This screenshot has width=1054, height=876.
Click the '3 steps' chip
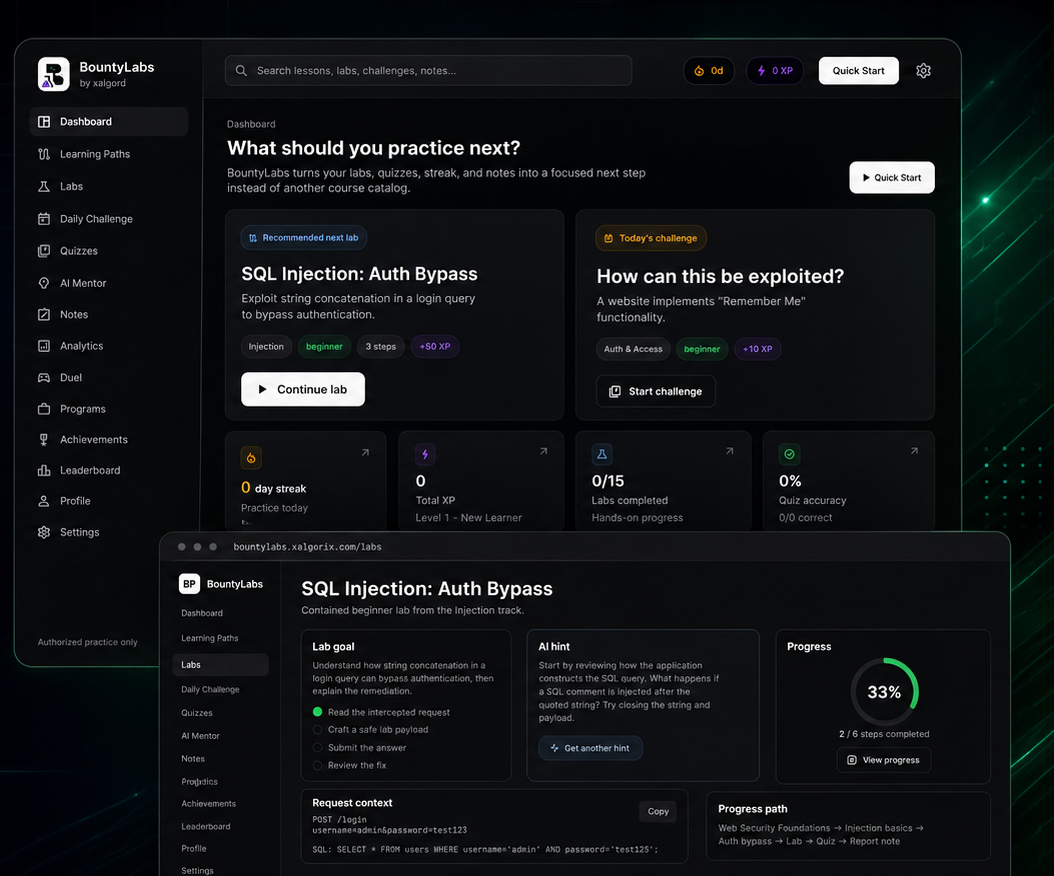tap(380, 346)
